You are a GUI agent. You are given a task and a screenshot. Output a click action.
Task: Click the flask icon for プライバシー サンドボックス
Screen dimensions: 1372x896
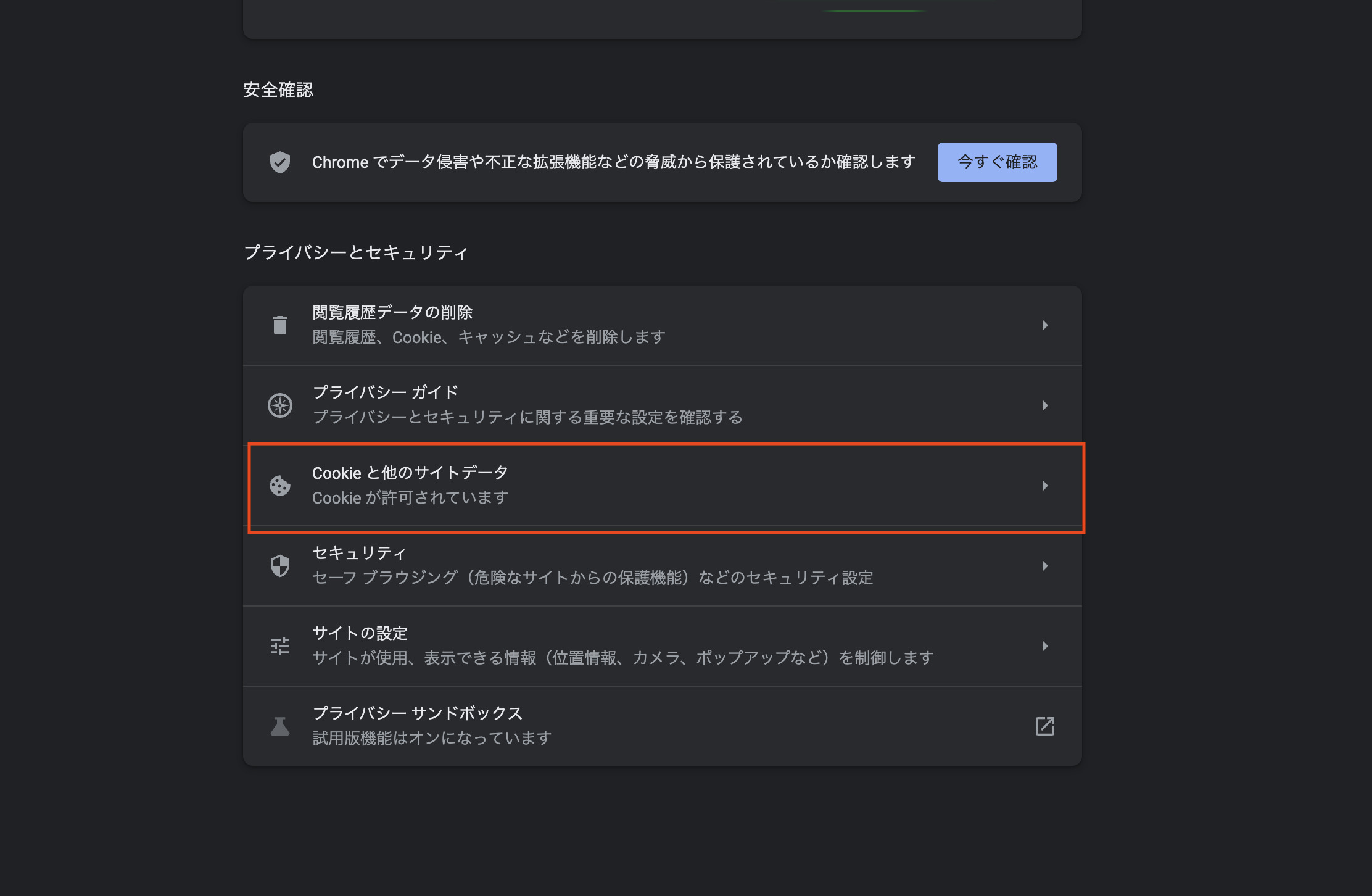click(280, 726)
